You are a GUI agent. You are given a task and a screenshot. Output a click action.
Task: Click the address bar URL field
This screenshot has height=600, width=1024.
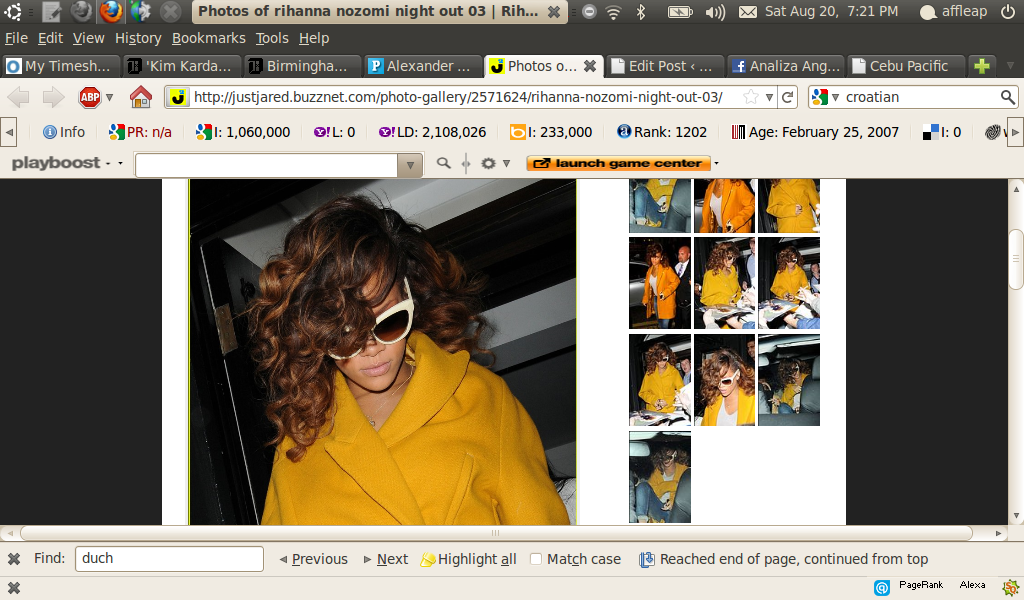(x=457, y=97)
